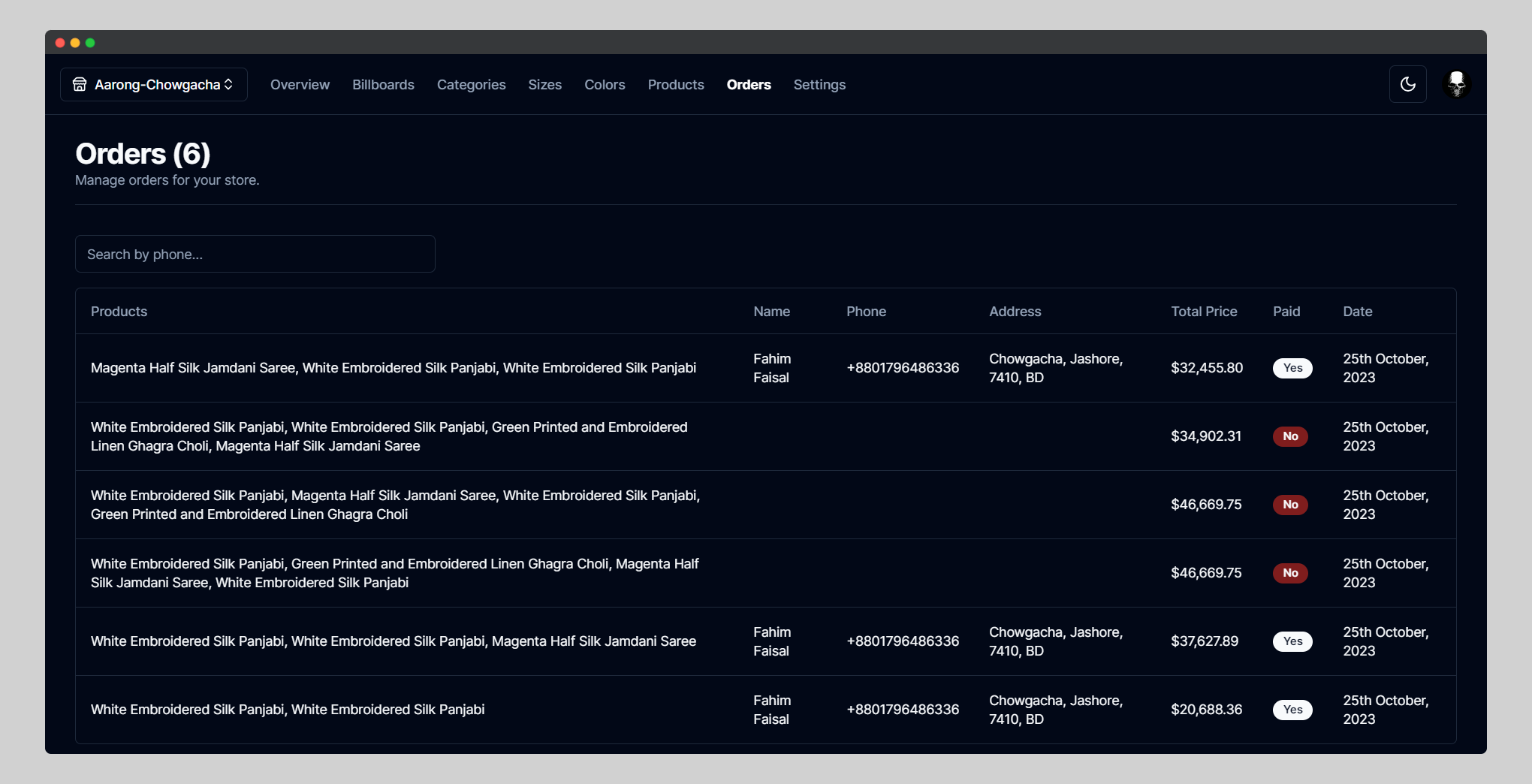Toggle dark mode with the moon icon
1532x784 pixels.
[x=1407, y=84]
